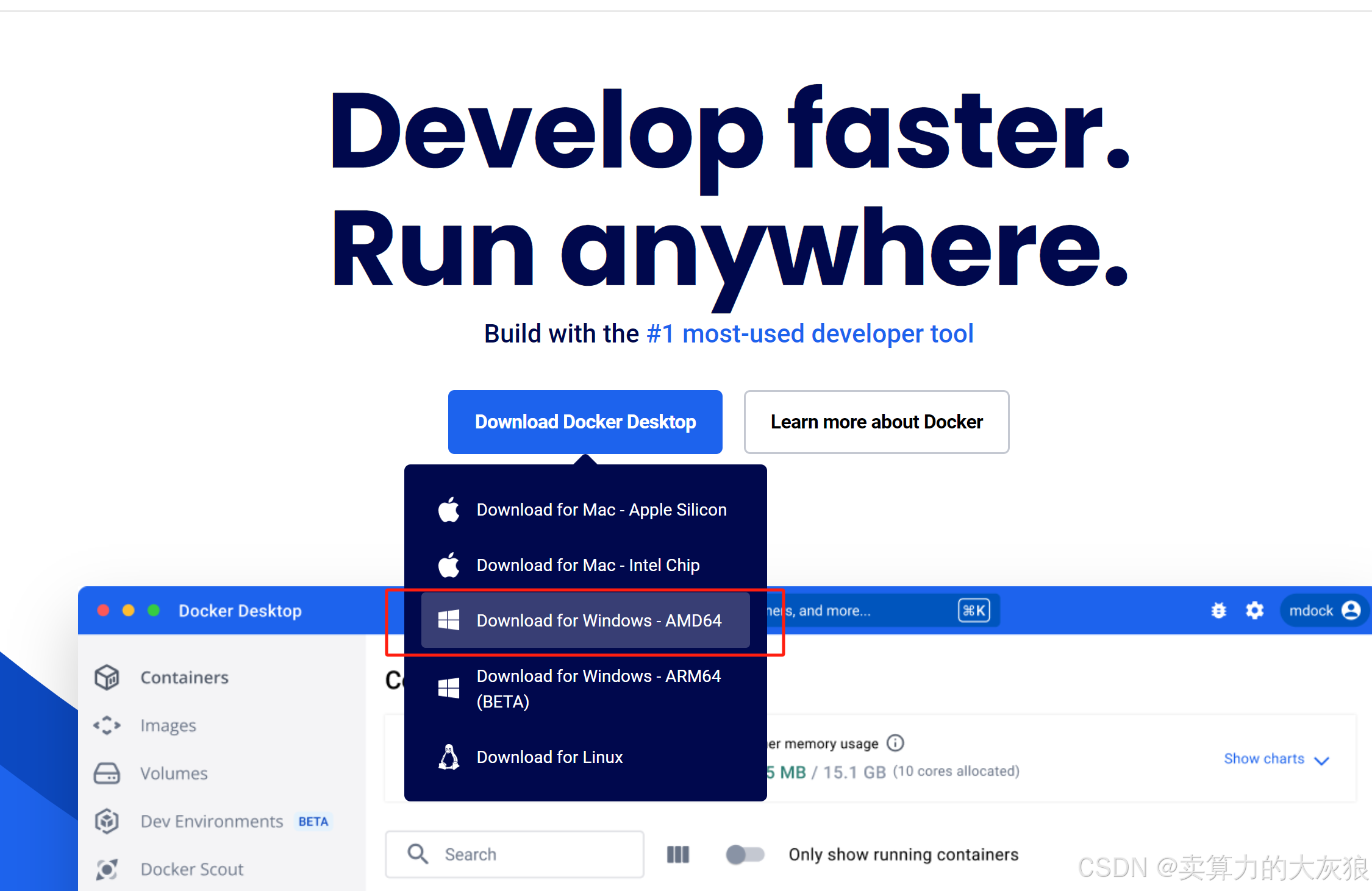Viewport: 1372px width, 891px height.
Task: Click the Download Docker Desktop dropdown button
Action: coord(585,422)
